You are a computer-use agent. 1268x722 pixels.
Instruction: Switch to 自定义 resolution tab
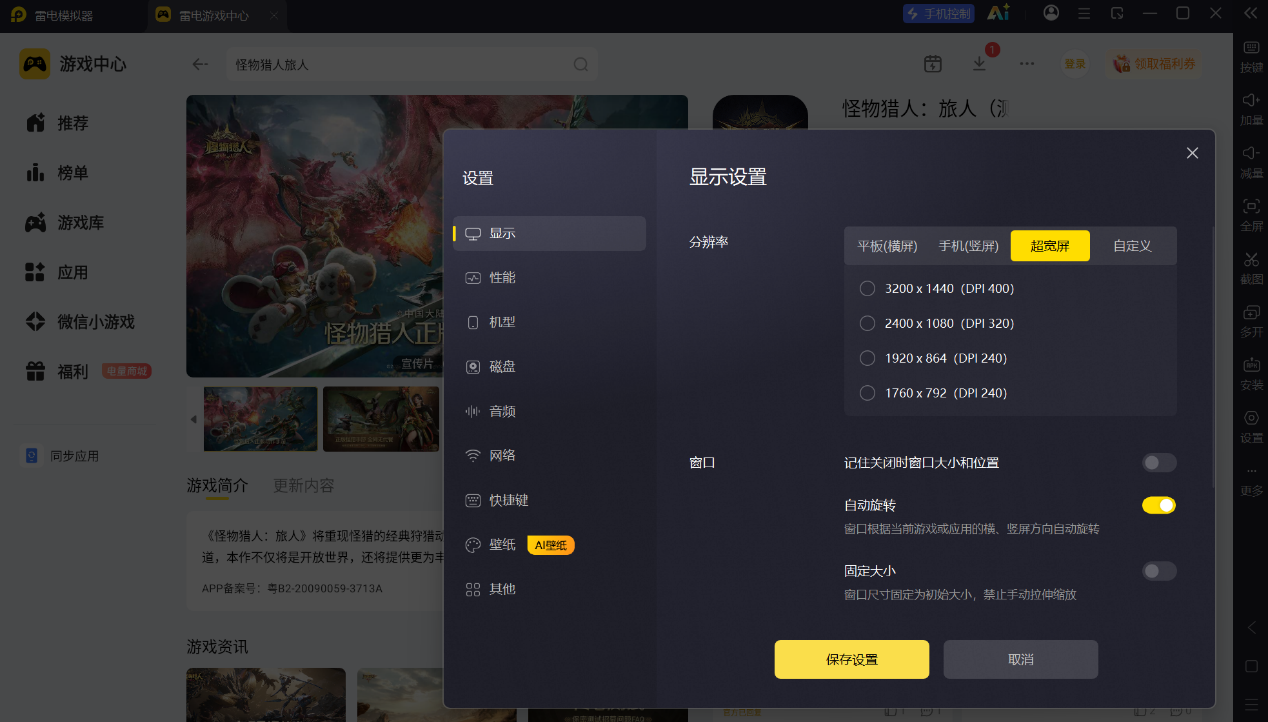point(1132,246)
